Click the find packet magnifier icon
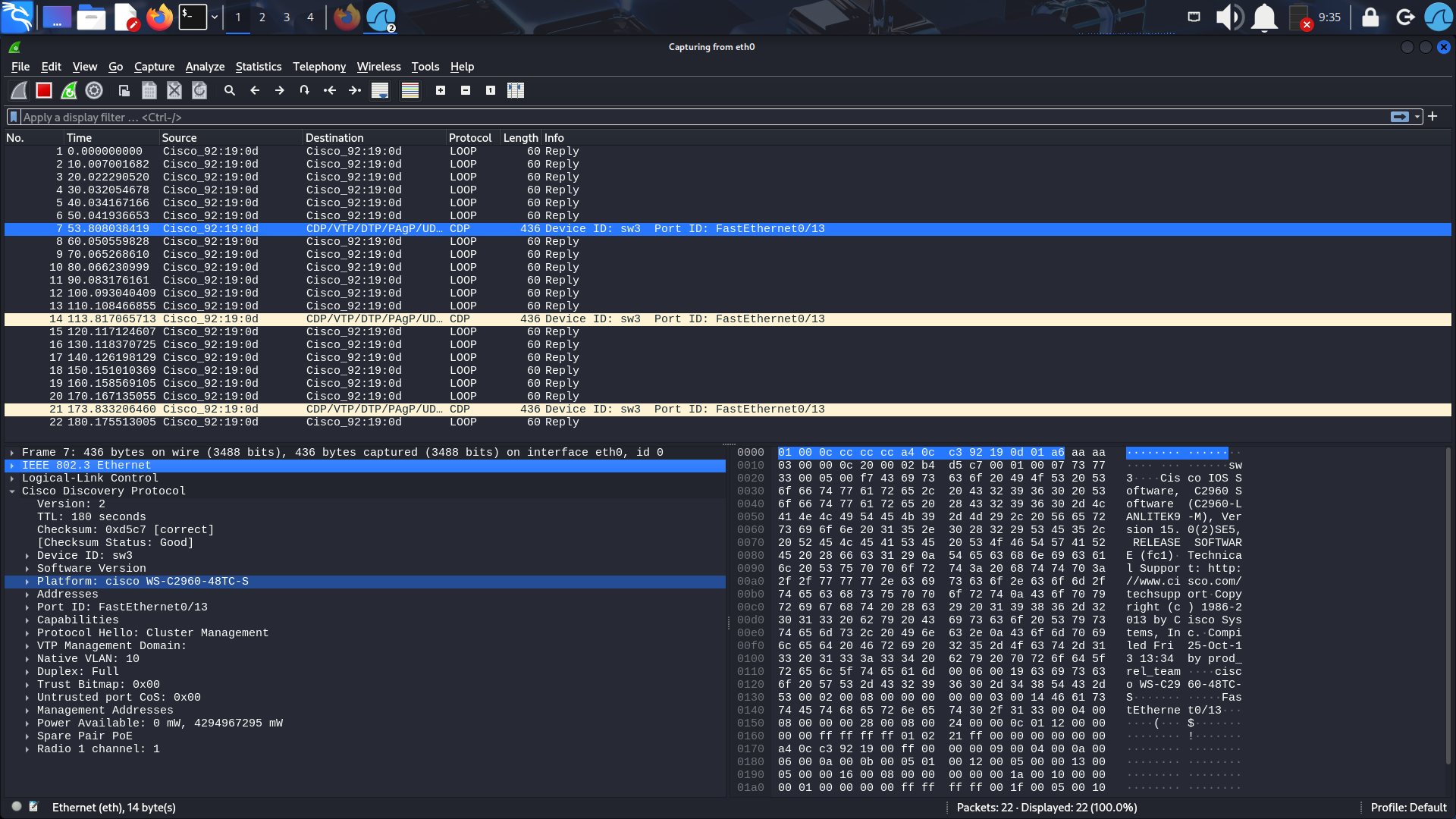The height and width of the screenshot is (819, 1456). [x=230, y=90]
